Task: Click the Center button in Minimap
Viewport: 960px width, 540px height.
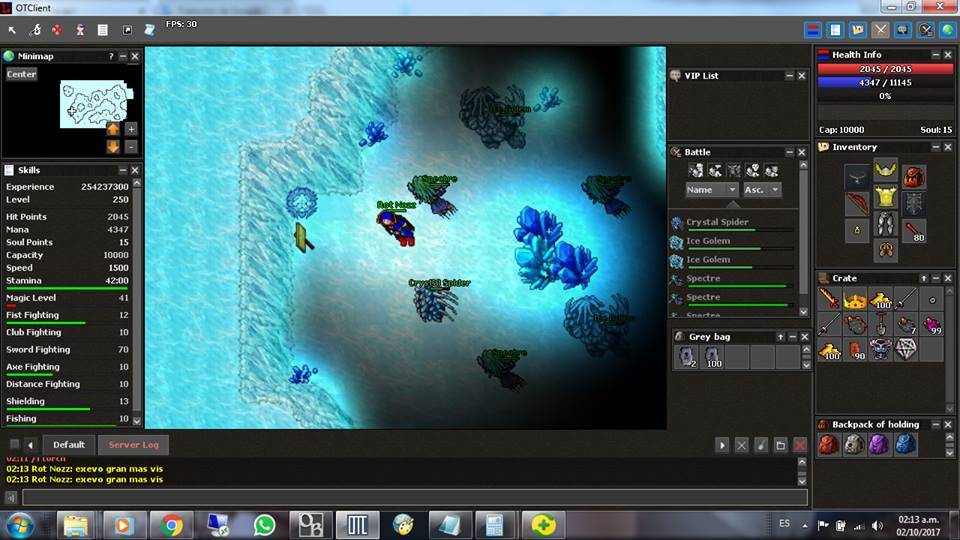Action: (x=21, y=74)
